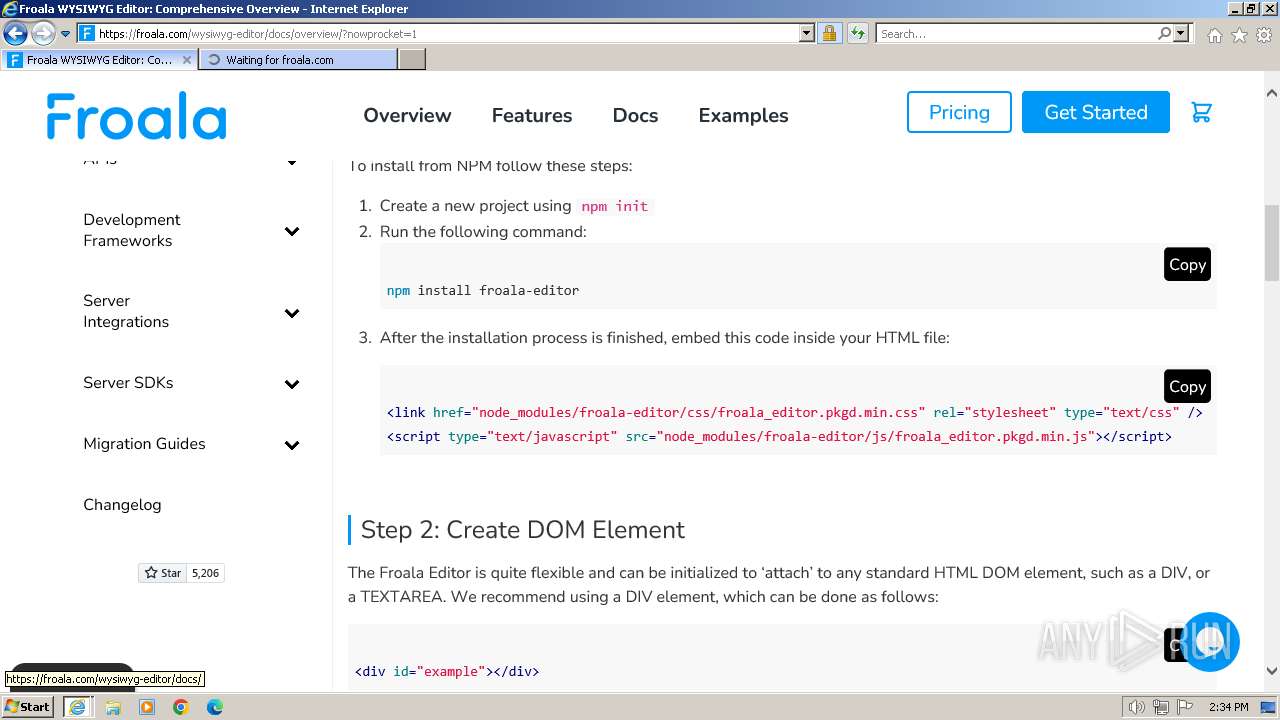The height and width of the screenshot is (720, 1280).
Task: Click the scrollbar up arrow
Action: pyautogui.click(x=1272, y=93)
